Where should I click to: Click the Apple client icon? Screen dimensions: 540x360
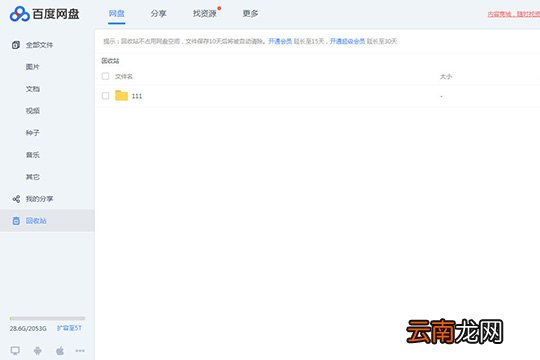pyautogui.click(x=60, y=351)
